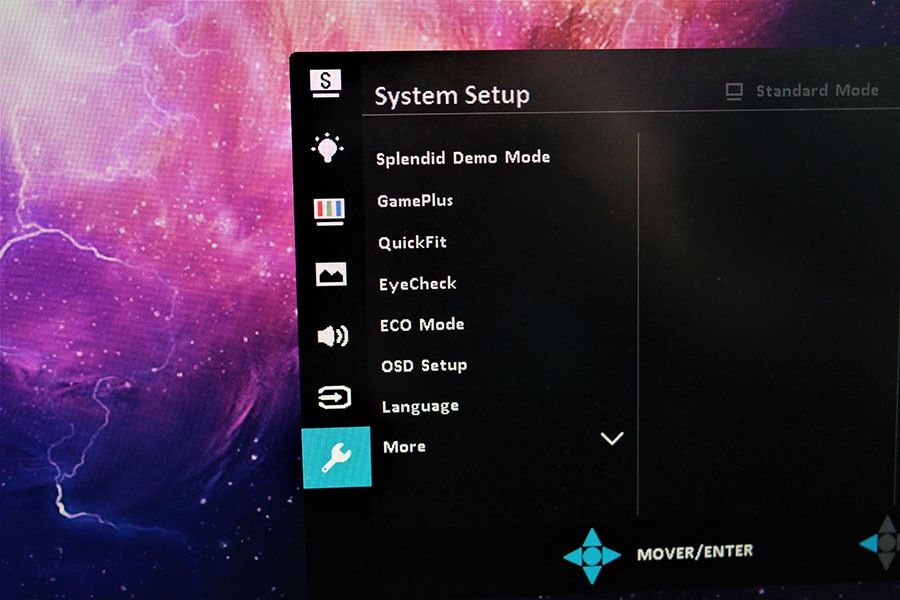The width and height of the screenshot is (900, 600).
Task: Open ECO Mode setting
Action: click(x=422, y=325)
